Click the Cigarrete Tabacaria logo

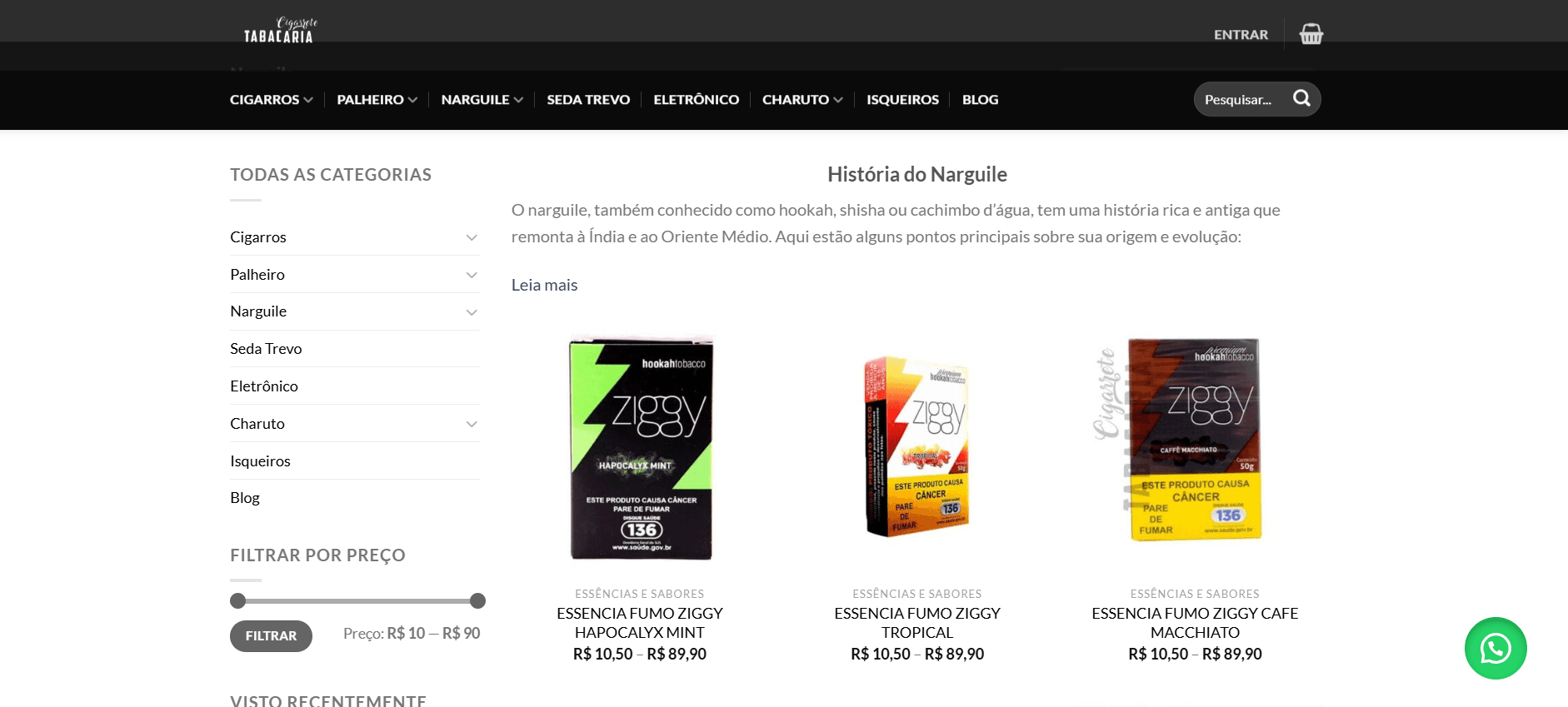coord(279,30)
